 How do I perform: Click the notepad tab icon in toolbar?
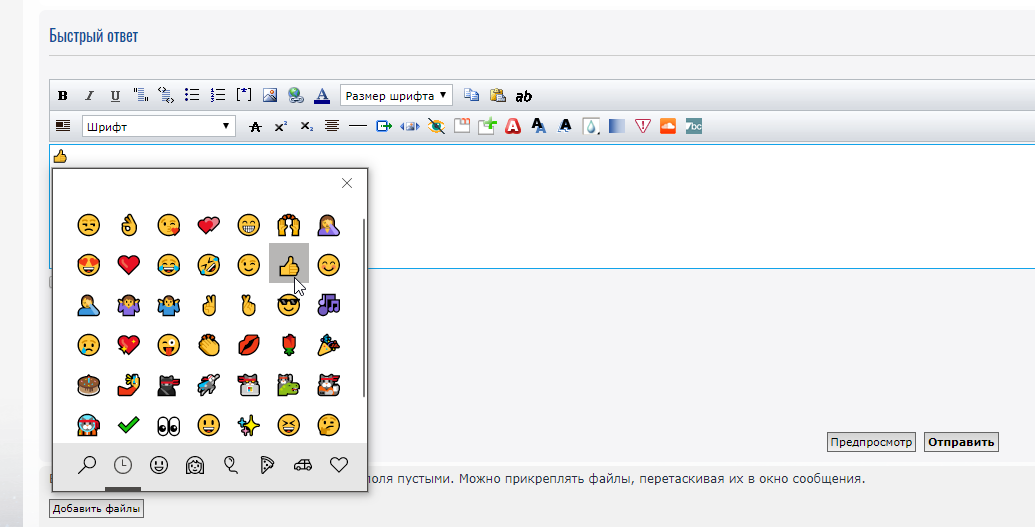pos(462,125)
